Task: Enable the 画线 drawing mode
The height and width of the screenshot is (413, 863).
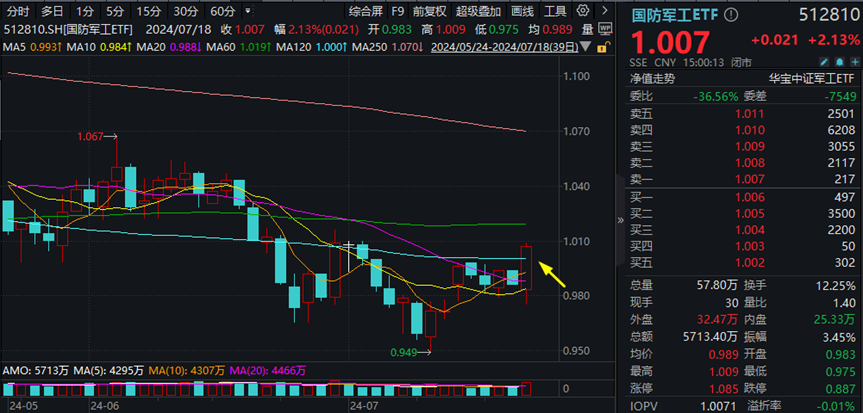Action: click(521, 12)
